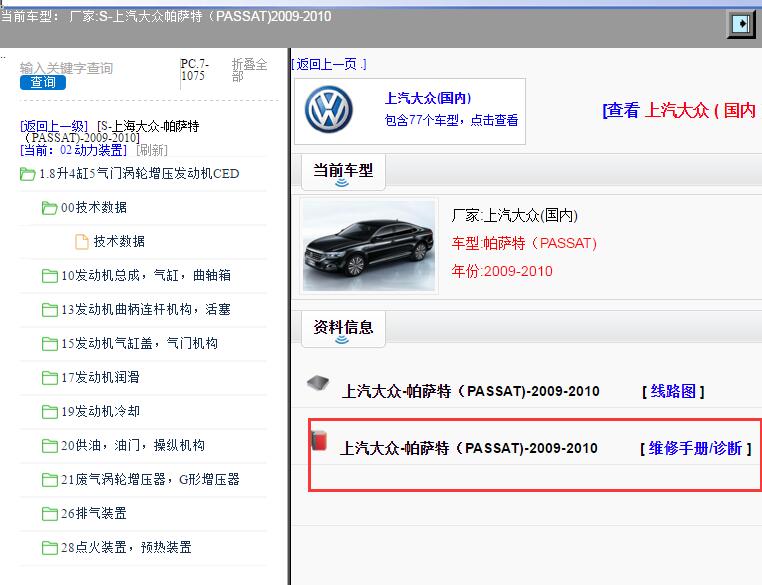This screenshot has width=762, height=585.
Task: Expand 21废气涡轮增压器，G形增压器
Action: 150,480
